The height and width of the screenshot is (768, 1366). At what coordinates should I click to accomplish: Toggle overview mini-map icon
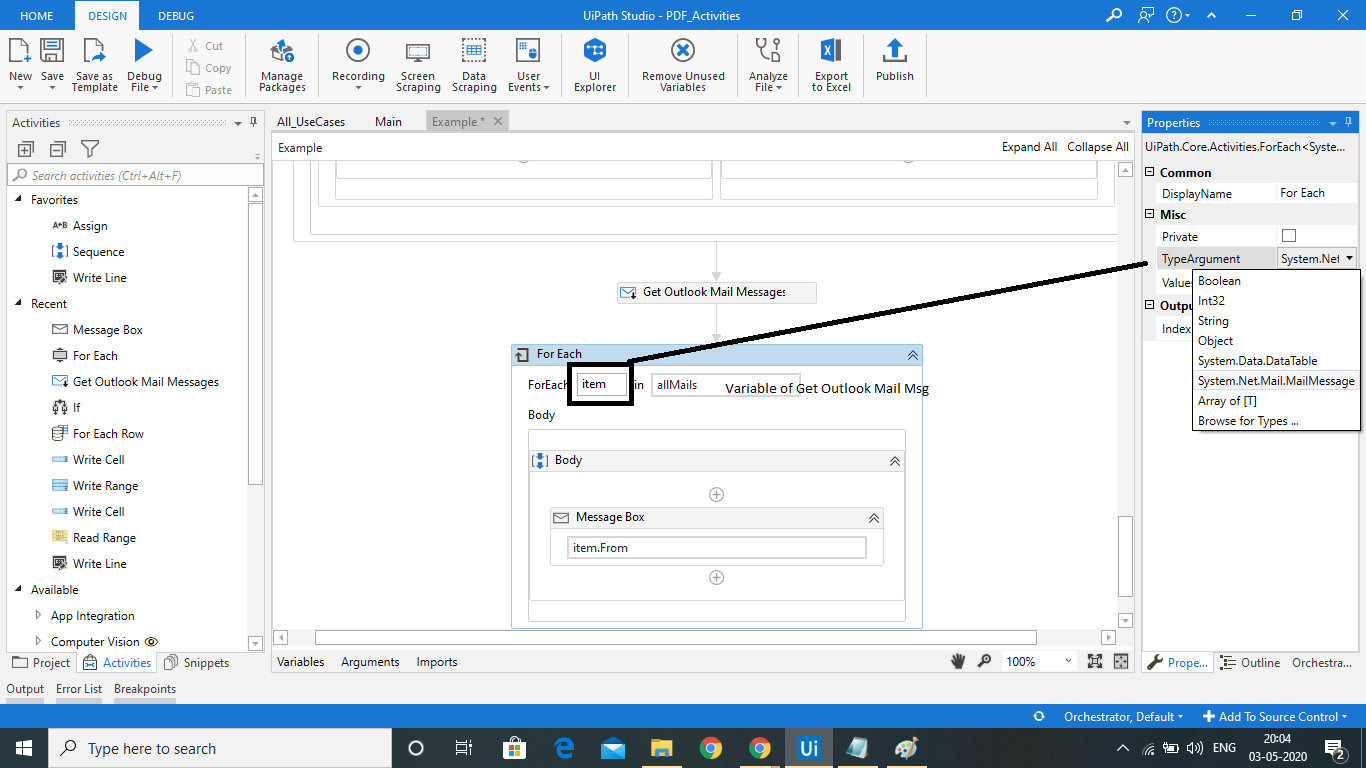[x=1121, y=661]
